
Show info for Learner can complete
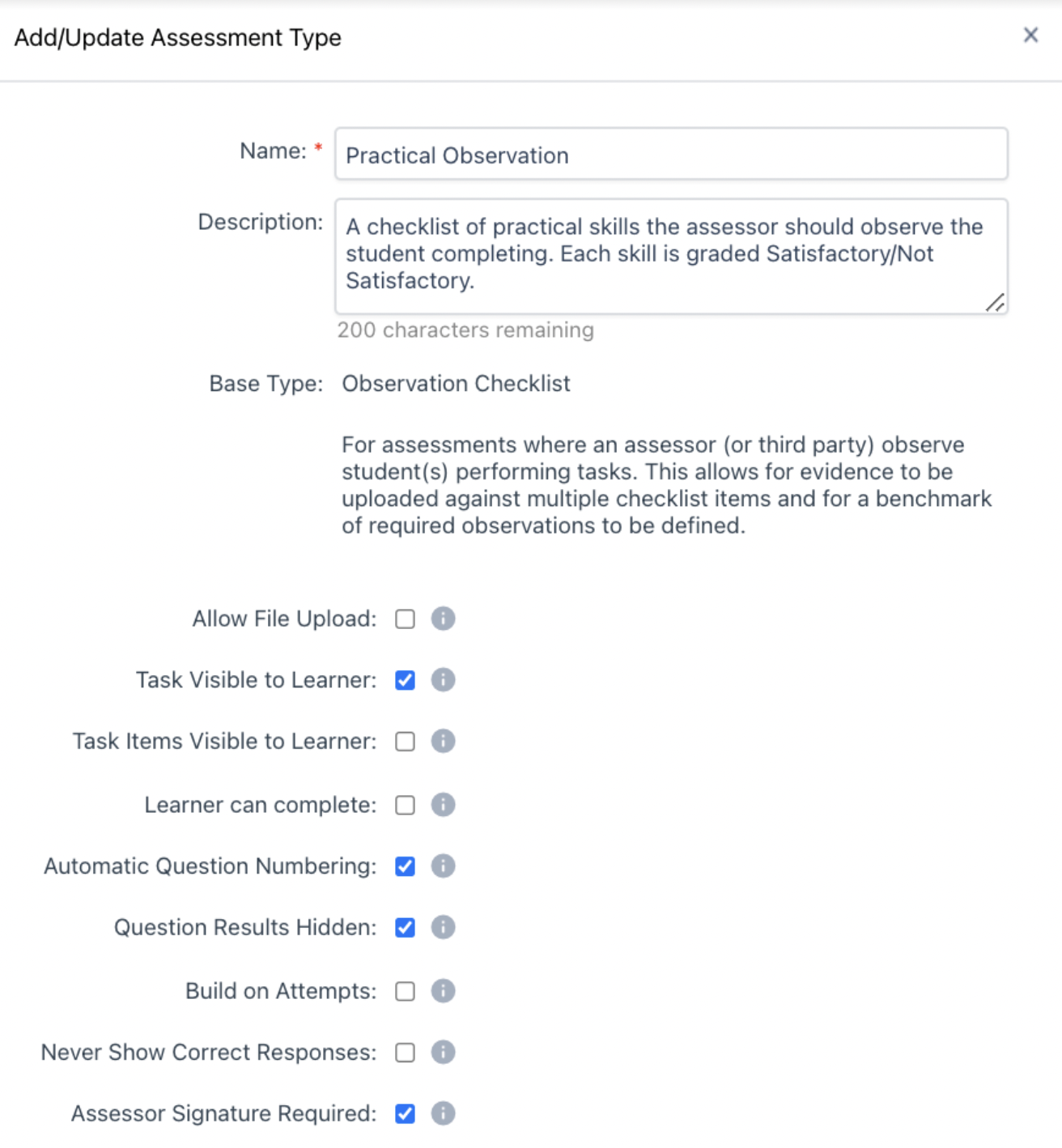(x=443, y=805)
